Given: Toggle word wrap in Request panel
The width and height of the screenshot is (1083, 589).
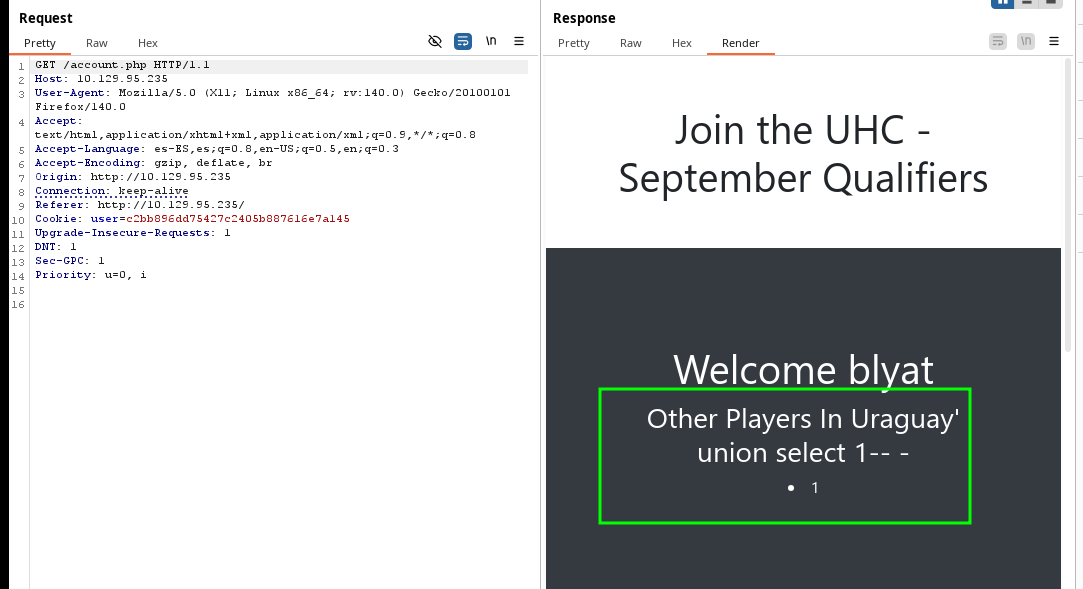Looking at the screenshot, I should 463,41.
